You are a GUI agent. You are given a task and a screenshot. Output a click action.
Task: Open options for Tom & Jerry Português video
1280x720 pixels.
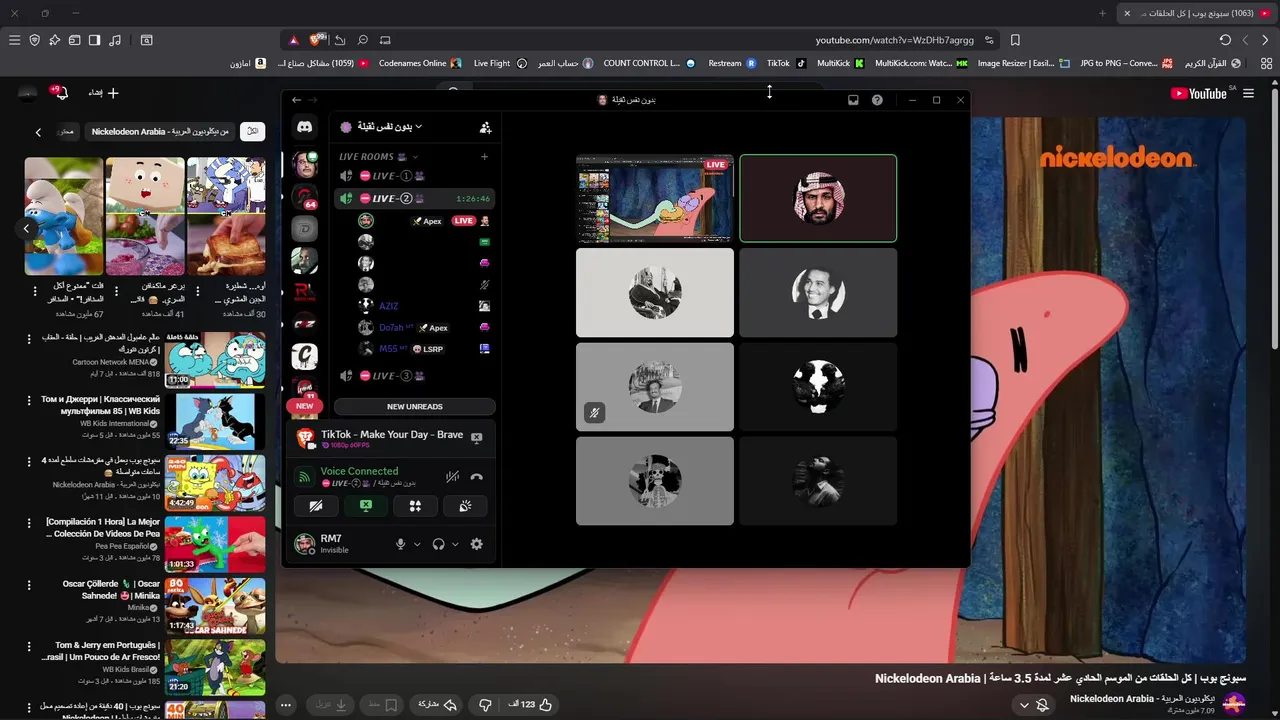pyautogui.click(x=30, y=647)
